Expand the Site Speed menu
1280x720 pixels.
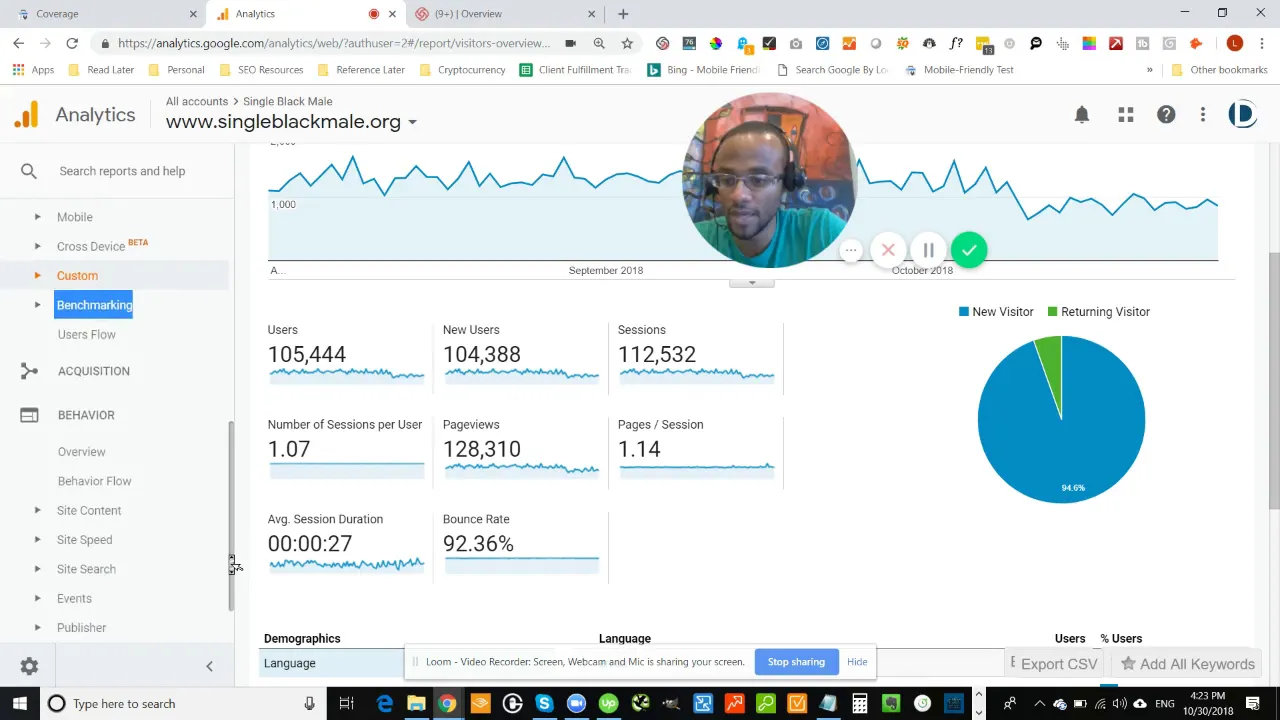click(37, 540)
